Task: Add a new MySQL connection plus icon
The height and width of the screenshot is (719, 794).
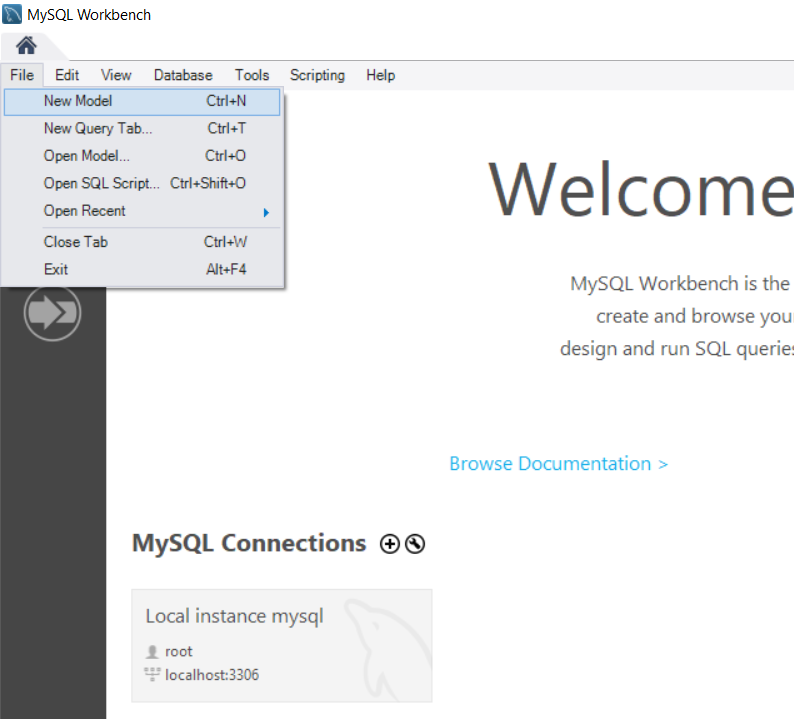Action: coord(389,544)
